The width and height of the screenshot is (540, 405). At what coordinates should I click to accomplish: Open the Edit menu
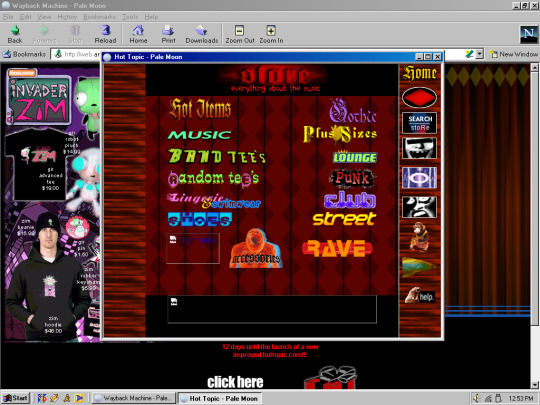click(25, 17)
